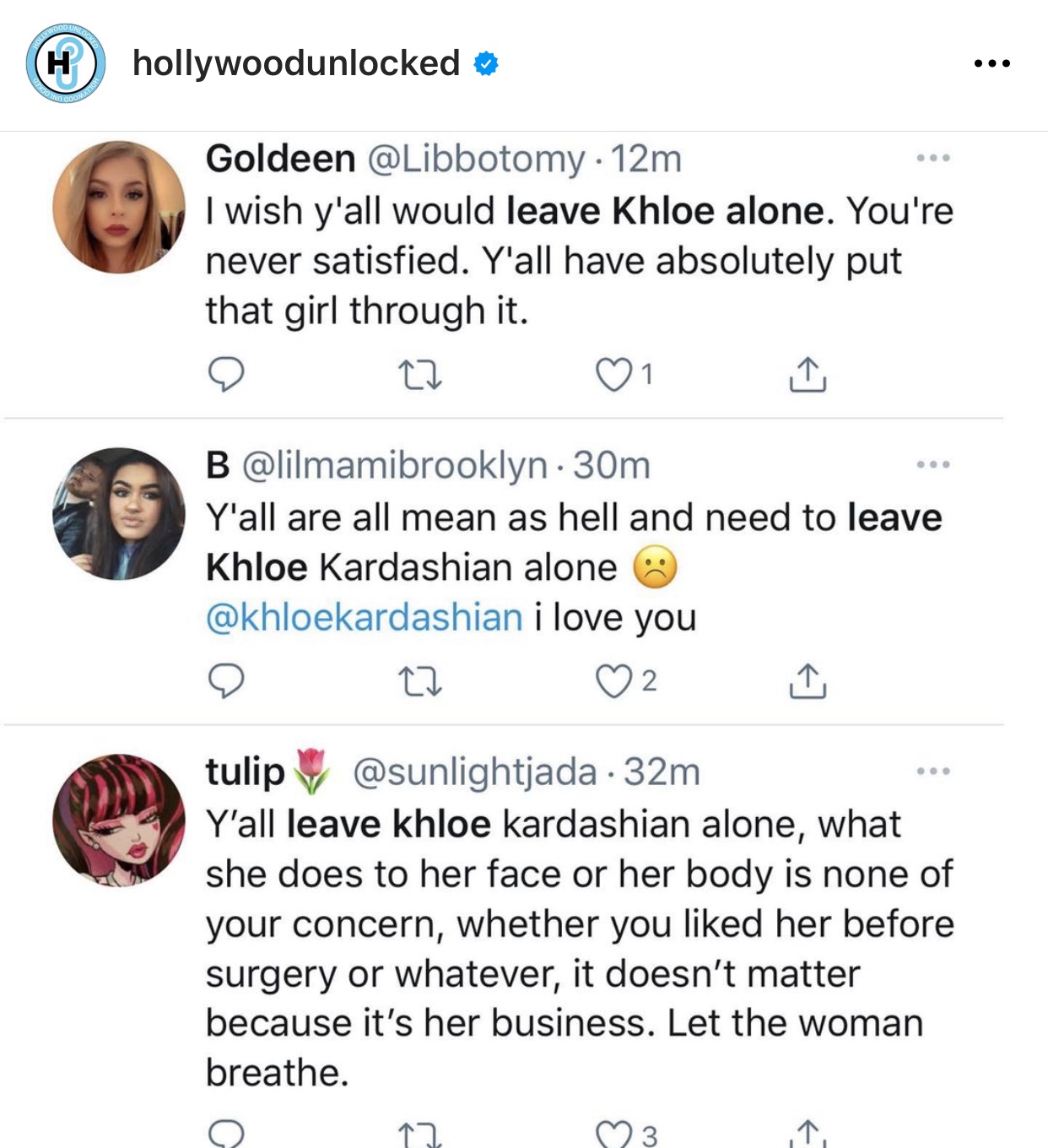Retweet the tweet by @lilmamibrooklyn
Viewport: 1048px width, 1148px height.
click(x=419, y=680)
